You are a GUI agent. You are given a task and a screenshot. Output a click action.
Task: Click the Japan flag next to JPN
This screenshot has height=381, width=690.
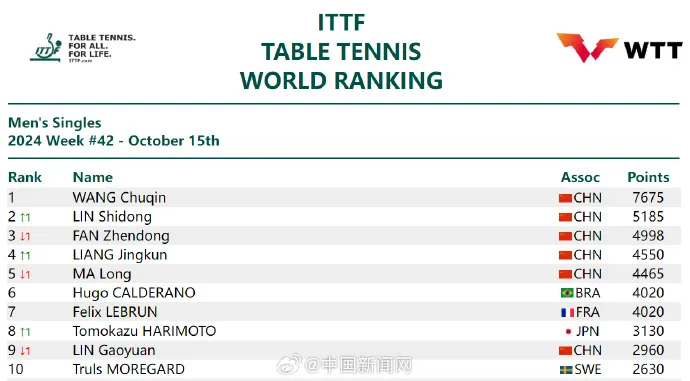click(568, 331)
